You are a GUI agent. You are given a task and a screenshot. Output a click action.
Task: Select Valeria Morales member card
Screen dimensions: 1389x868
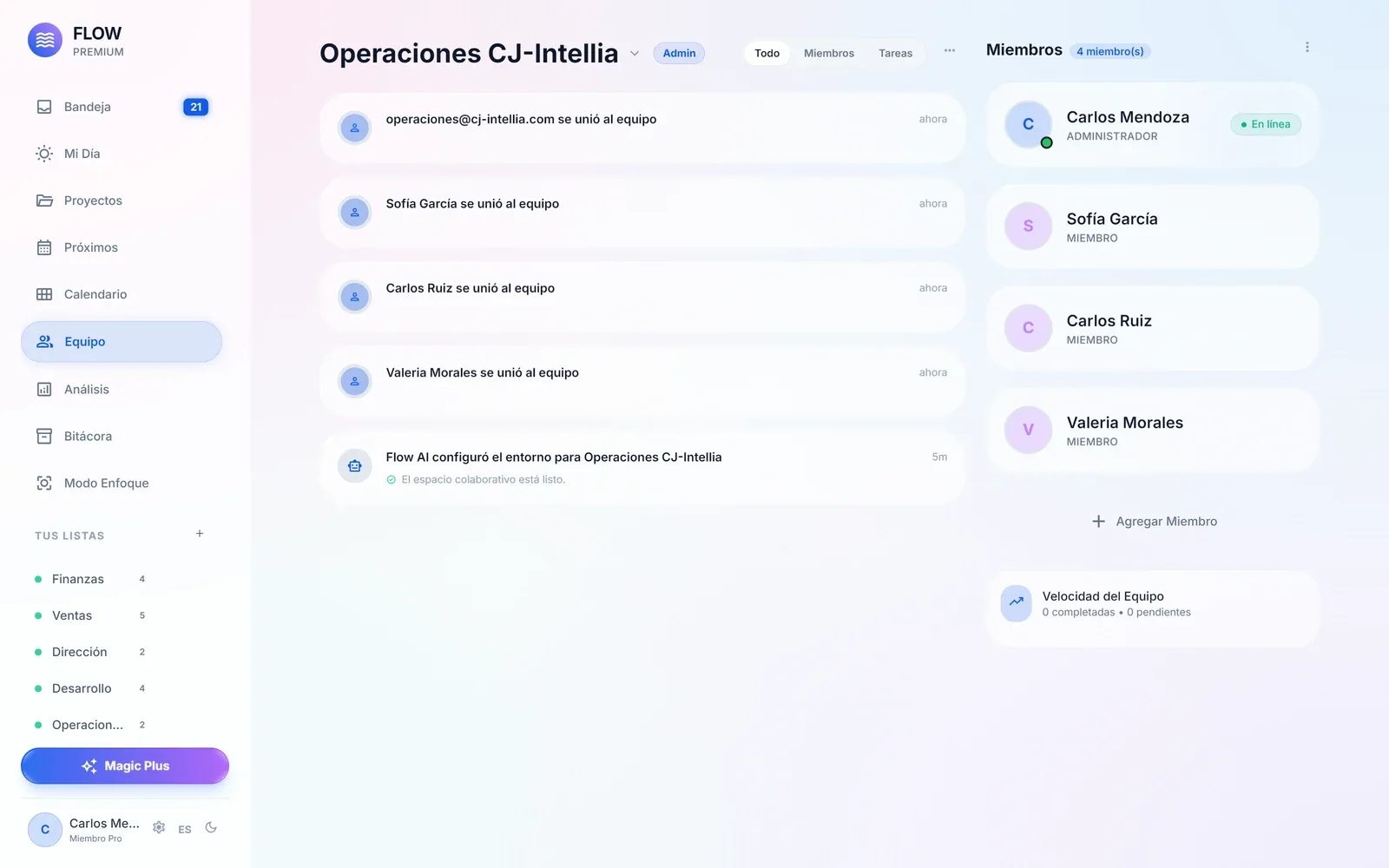tap(1152, 430)
